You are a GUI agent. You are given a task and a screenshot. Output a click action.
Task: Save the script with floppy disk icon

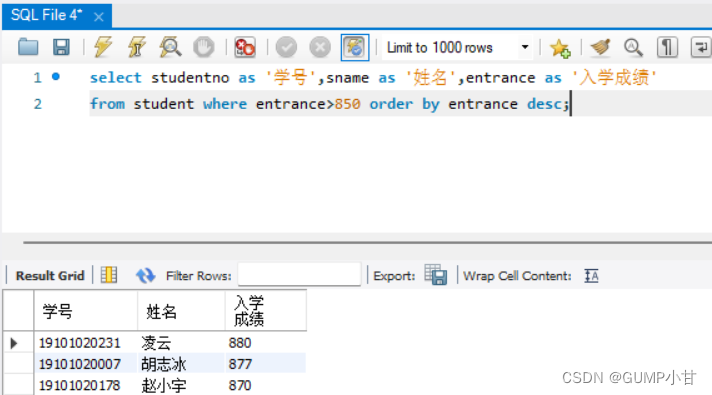point(61,47)
